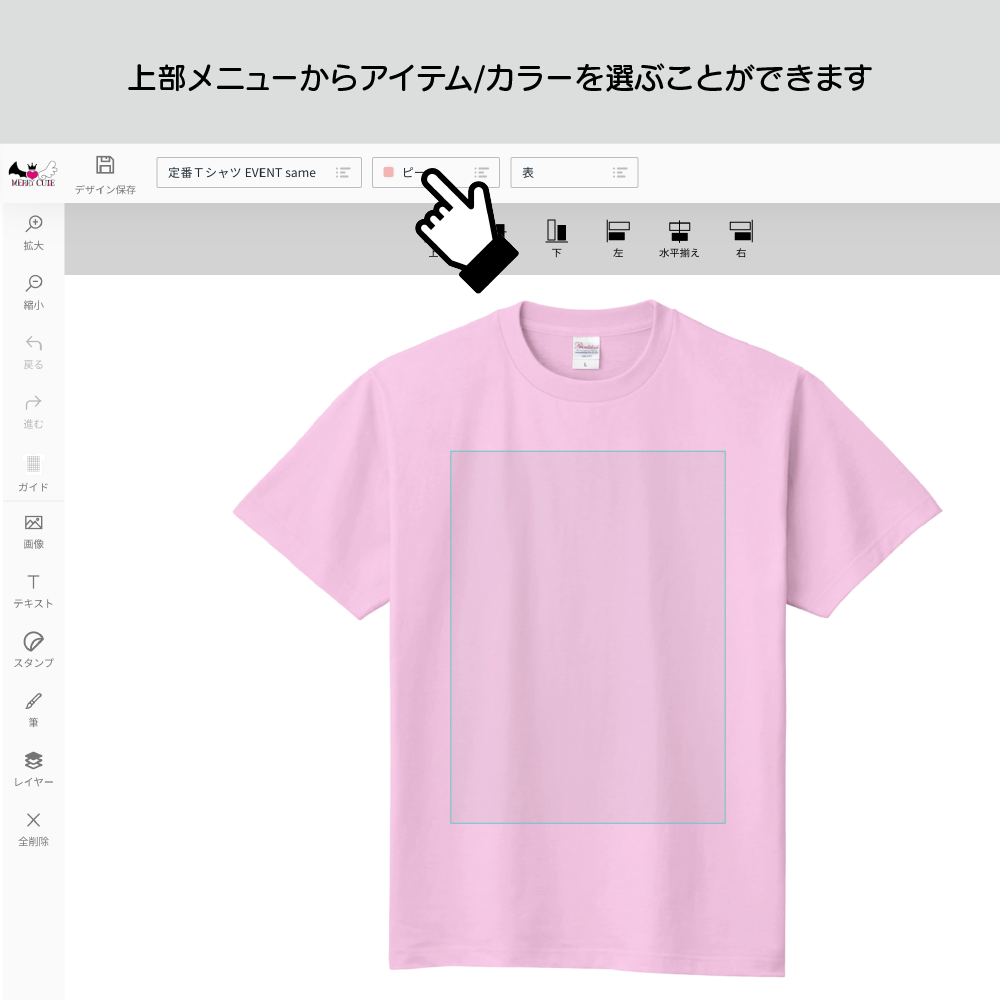The image size is (1000, 1000).
Task: Toggle bottom alignment with 下
Action: pyautogui.click(x=557, y=238)
